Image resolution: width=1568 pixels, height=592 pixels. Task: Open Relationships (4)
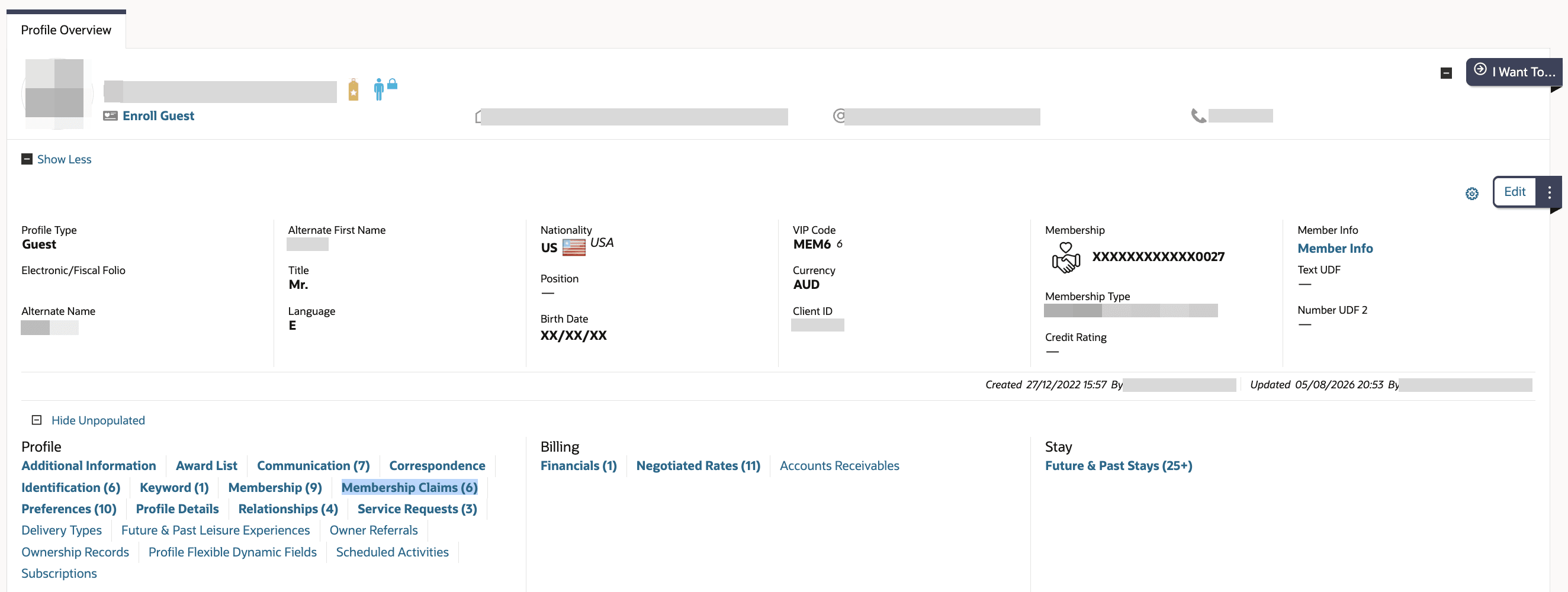coord(288,509)
